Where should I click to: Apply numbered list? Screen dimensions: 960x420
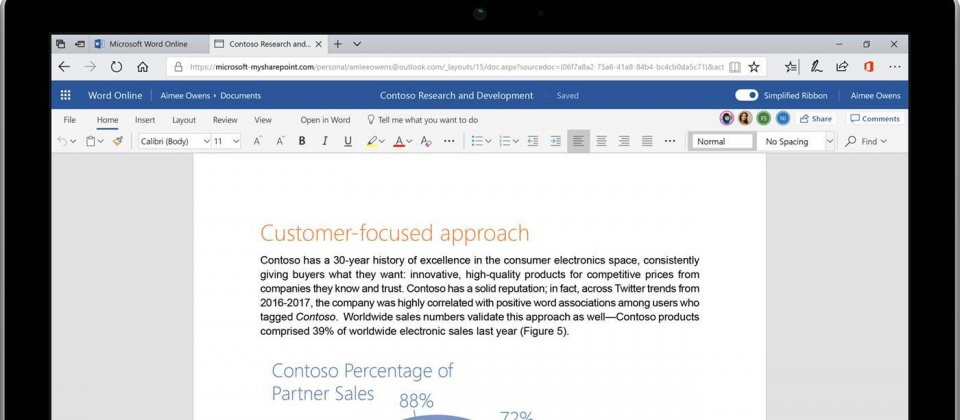click(x=505, y=141)
